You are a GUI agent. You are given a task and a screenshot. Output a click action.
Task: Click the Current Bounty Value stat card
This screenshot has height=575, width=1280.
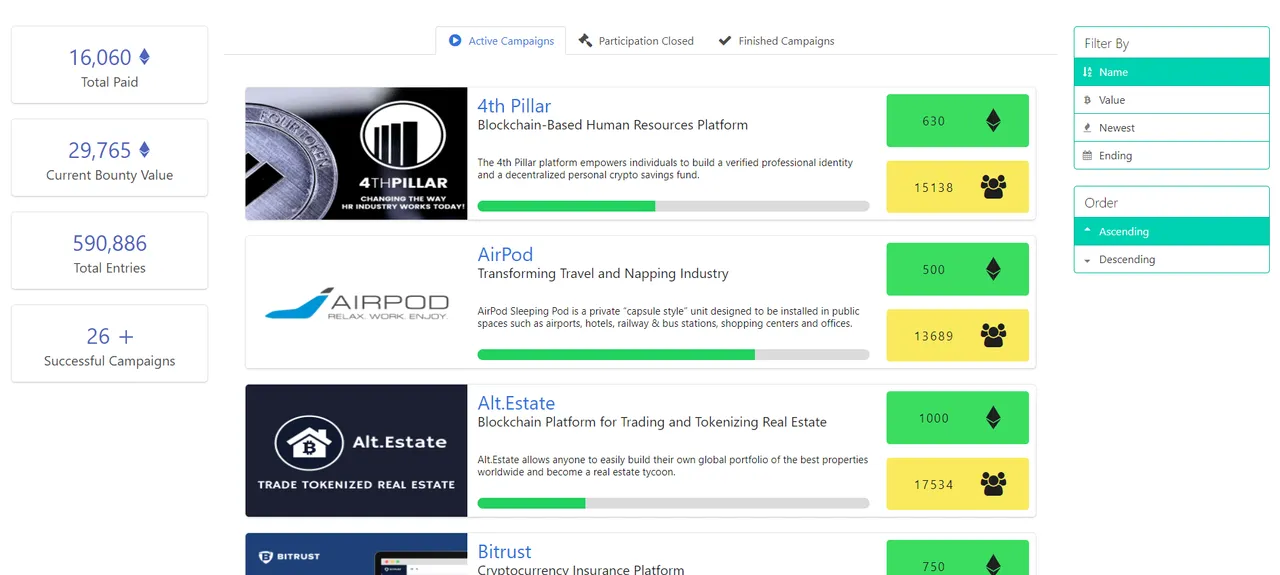110,158
